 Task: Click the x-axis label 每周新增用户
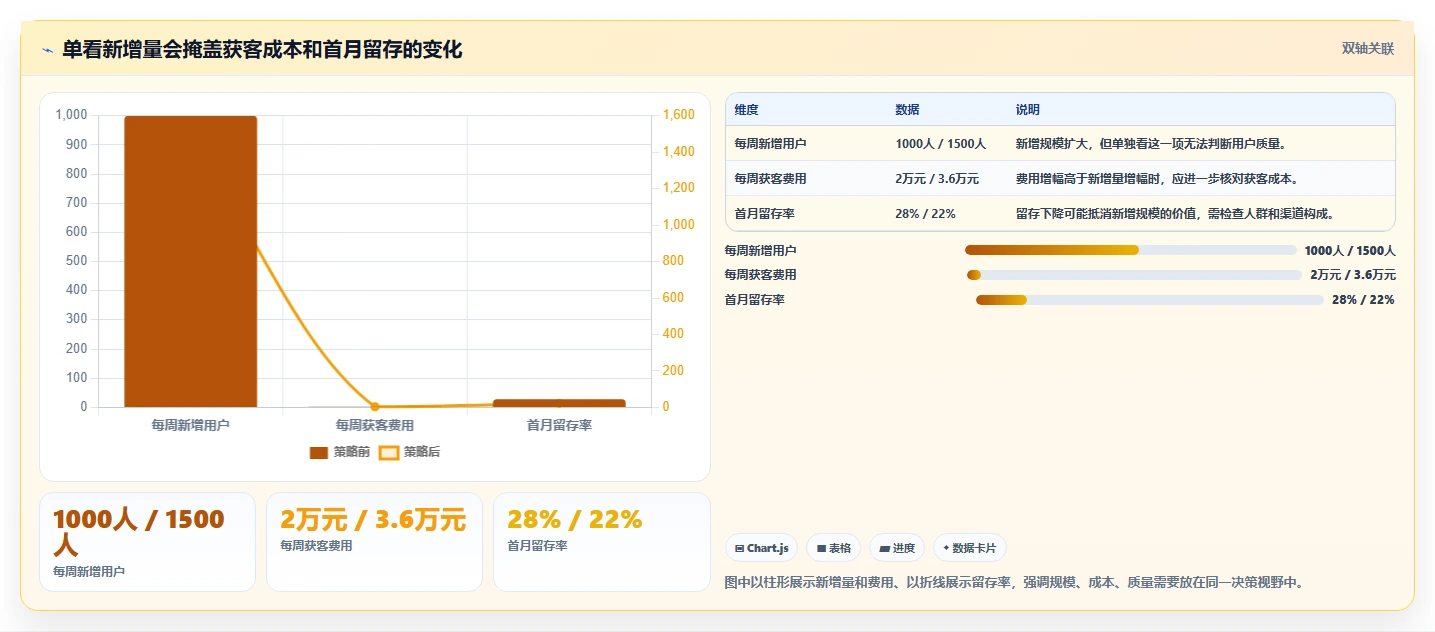pos(190,425)
